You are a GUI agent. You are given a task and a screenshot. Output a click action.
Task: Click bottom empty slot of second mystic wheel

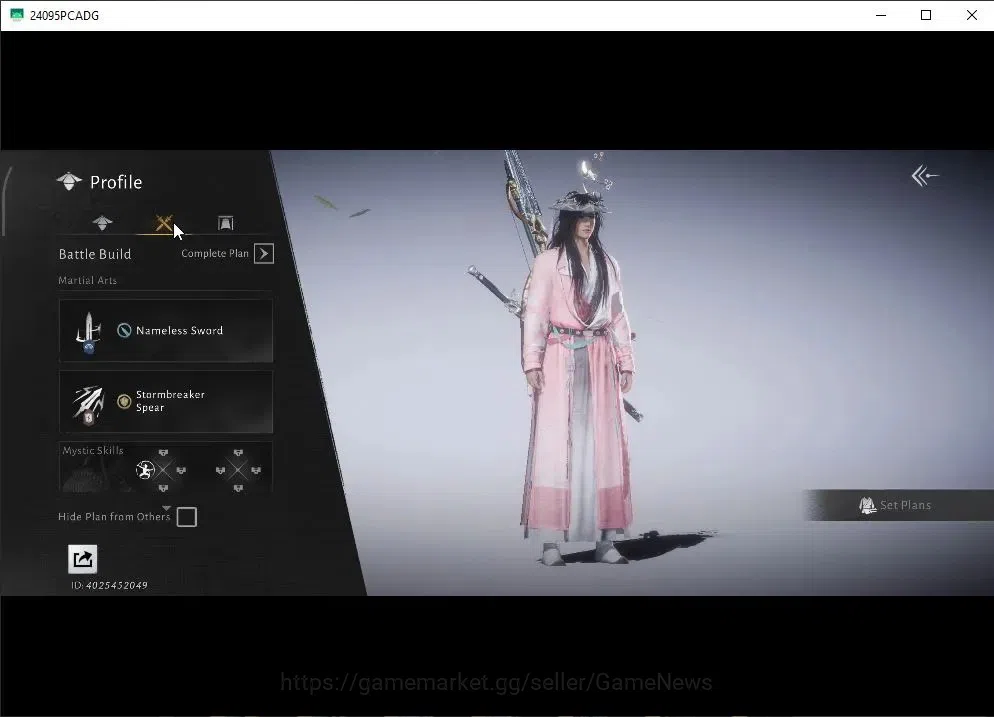(238, 488)
